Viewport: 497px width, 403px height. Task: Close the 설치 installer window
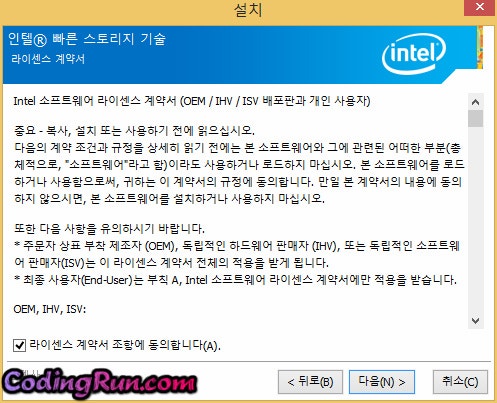click(x=479, y=7)
